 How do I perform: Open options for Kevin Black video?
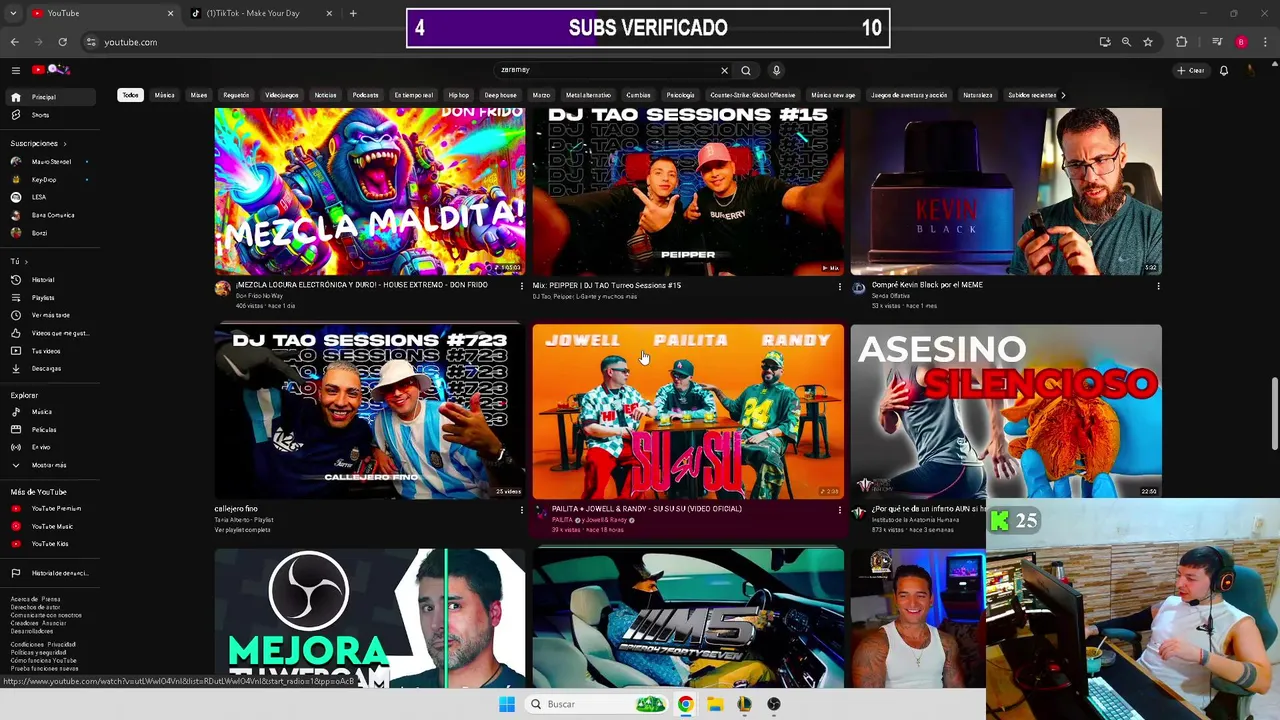tap(1158, 286)
